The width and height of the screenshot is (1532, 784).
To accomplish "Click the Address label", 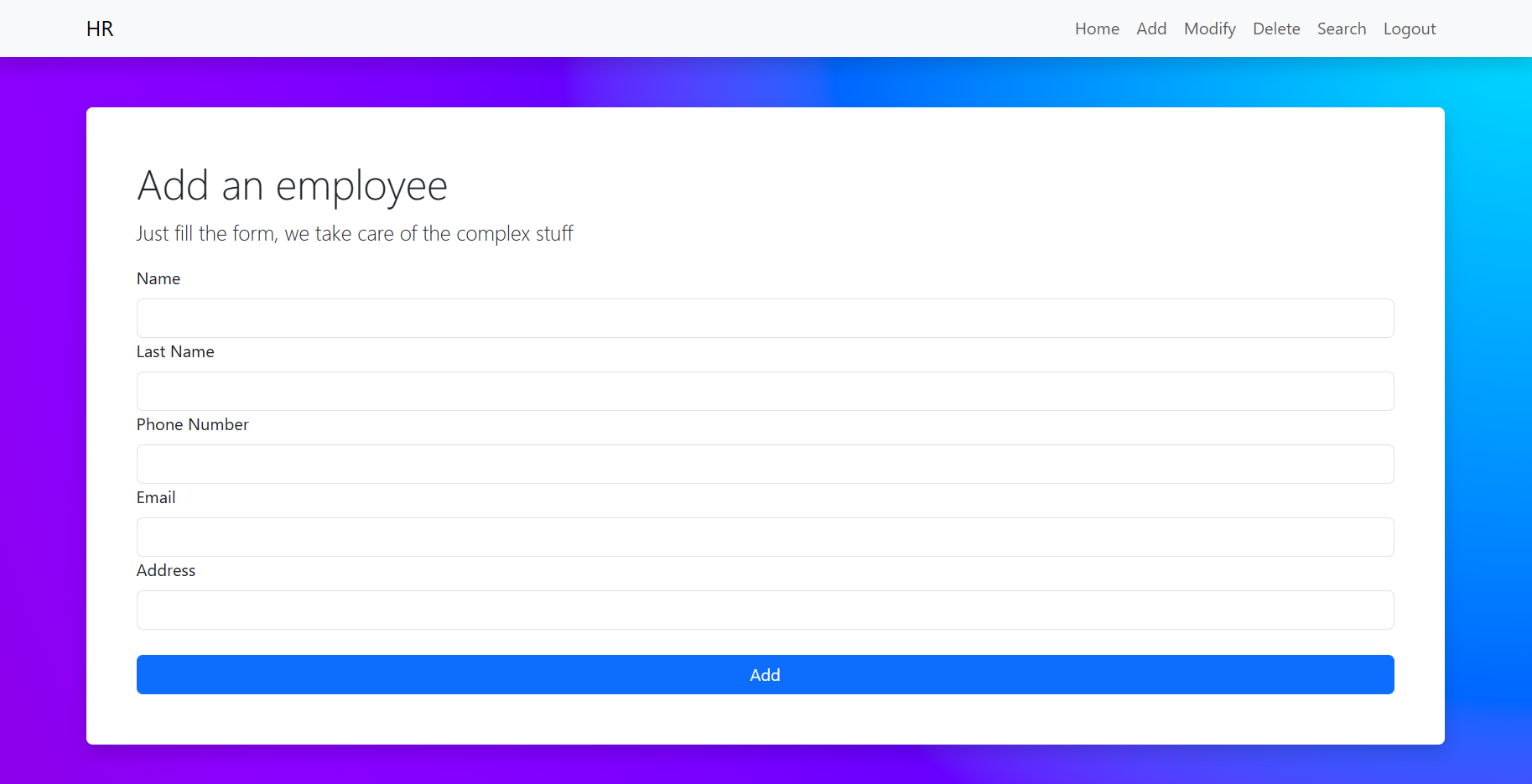I will [165, 570].
